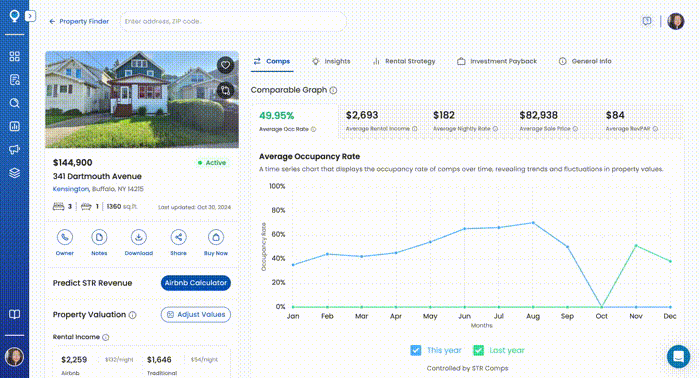Expand the sidebar with the arrow toggle
700x378 pixels.
30,16
